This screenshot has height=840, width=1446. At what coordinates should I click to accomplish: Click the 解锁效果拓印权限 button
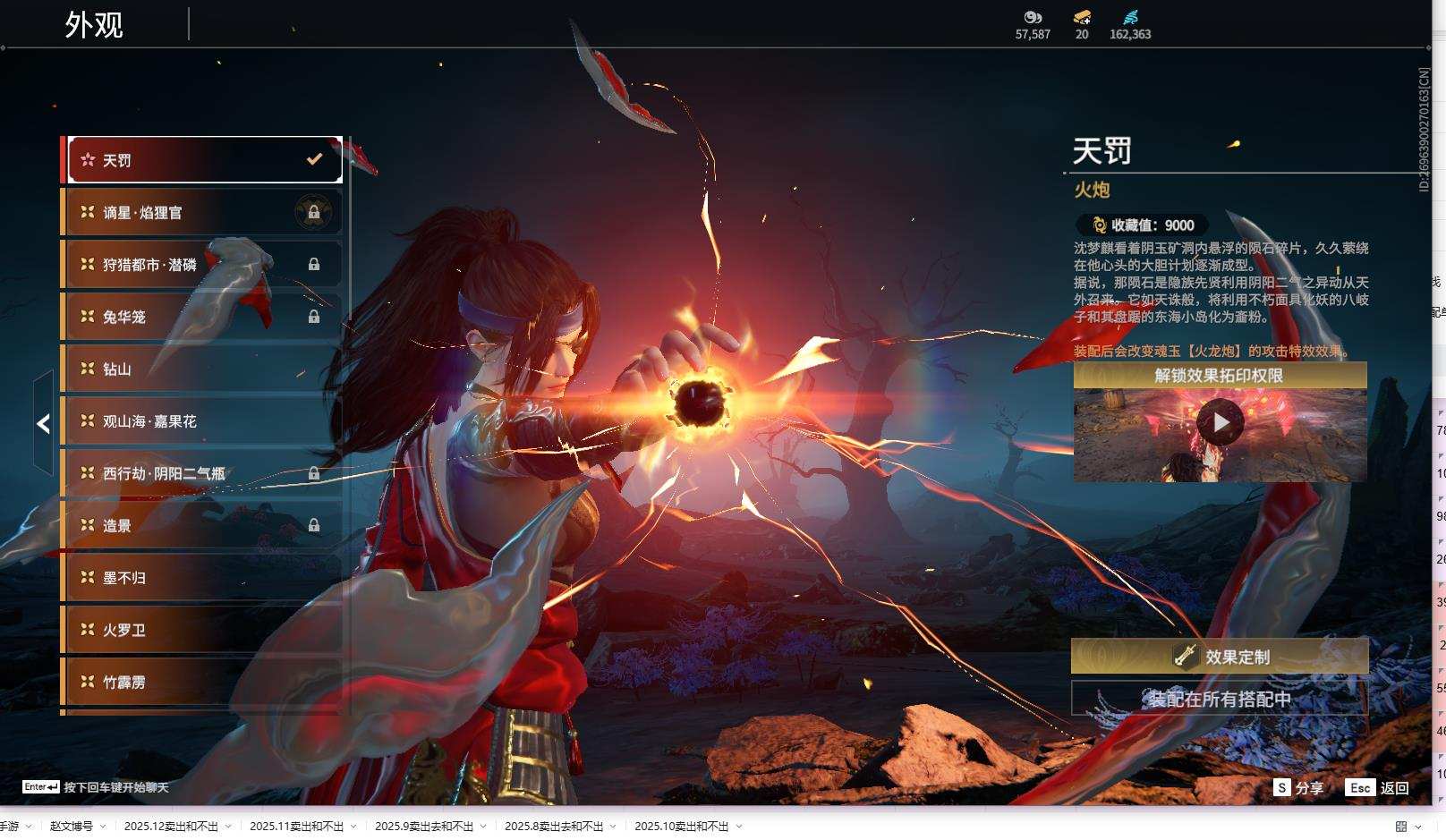click(1221, 376)
